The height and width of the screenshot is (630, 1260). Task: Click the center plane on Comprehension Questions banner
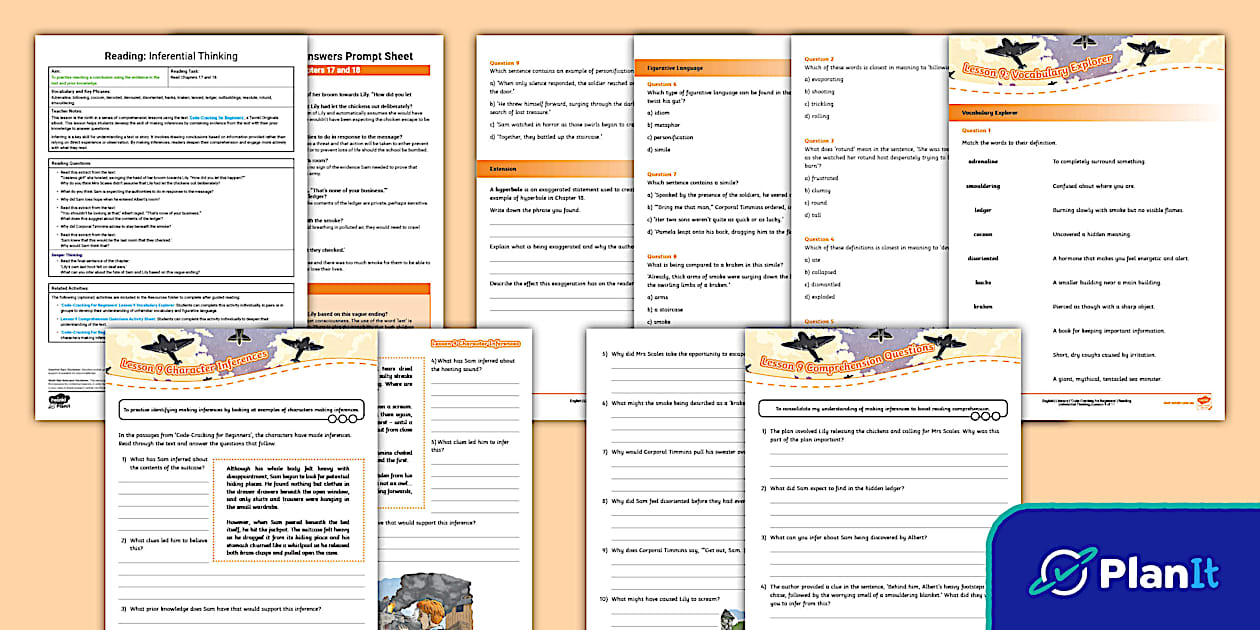tap(880, 335)
